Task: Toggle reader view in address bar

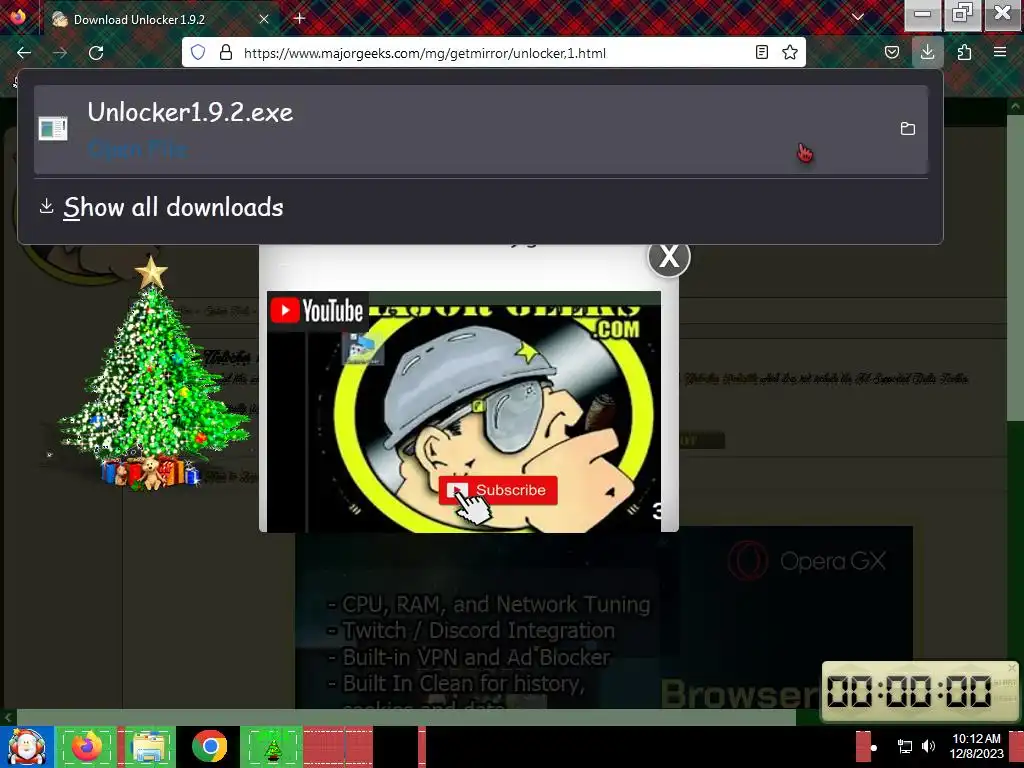Action: point(761,52)
